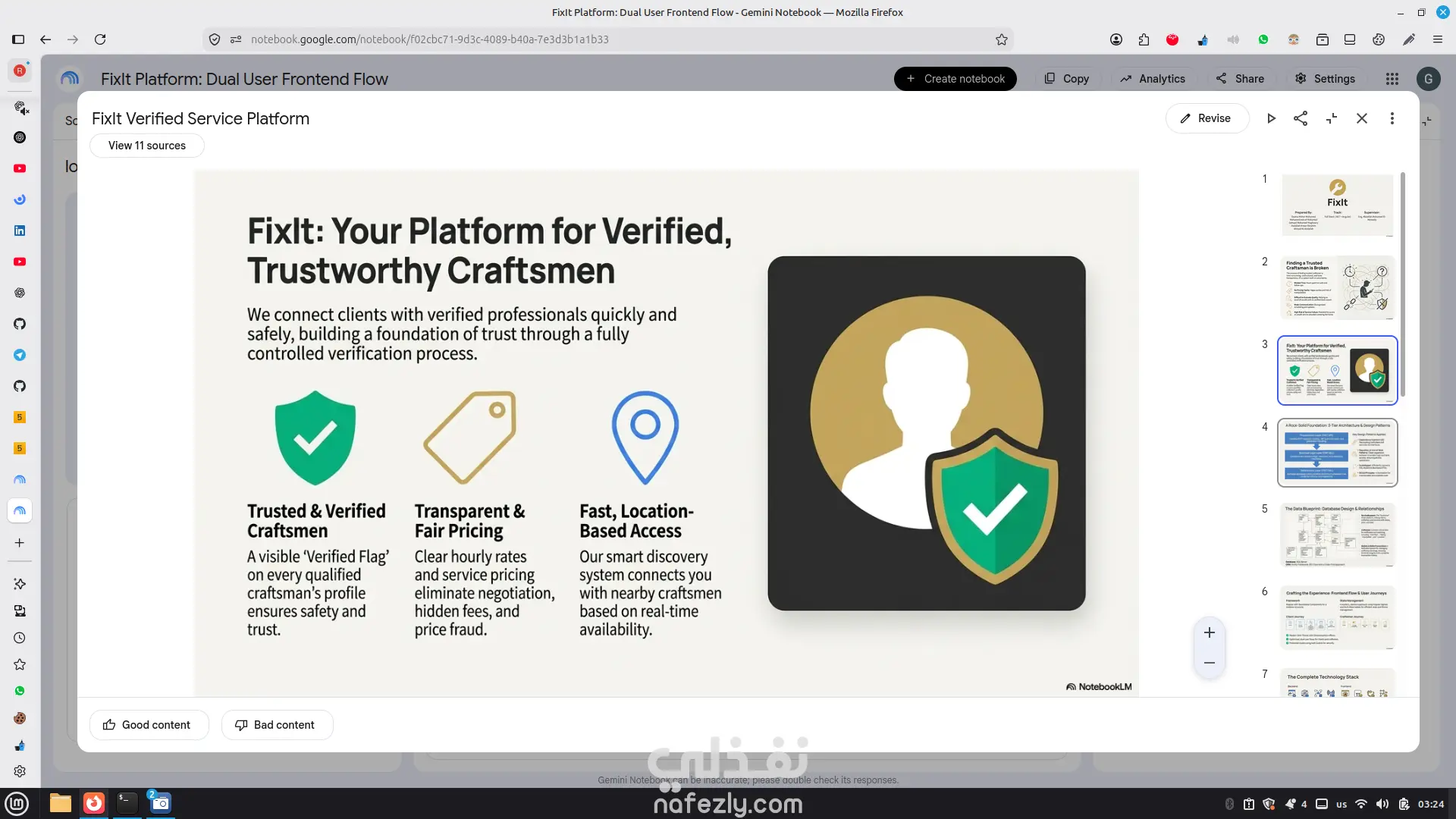
Task: Open the Bookmarks star in the sidebar
Action: (20, 664)
